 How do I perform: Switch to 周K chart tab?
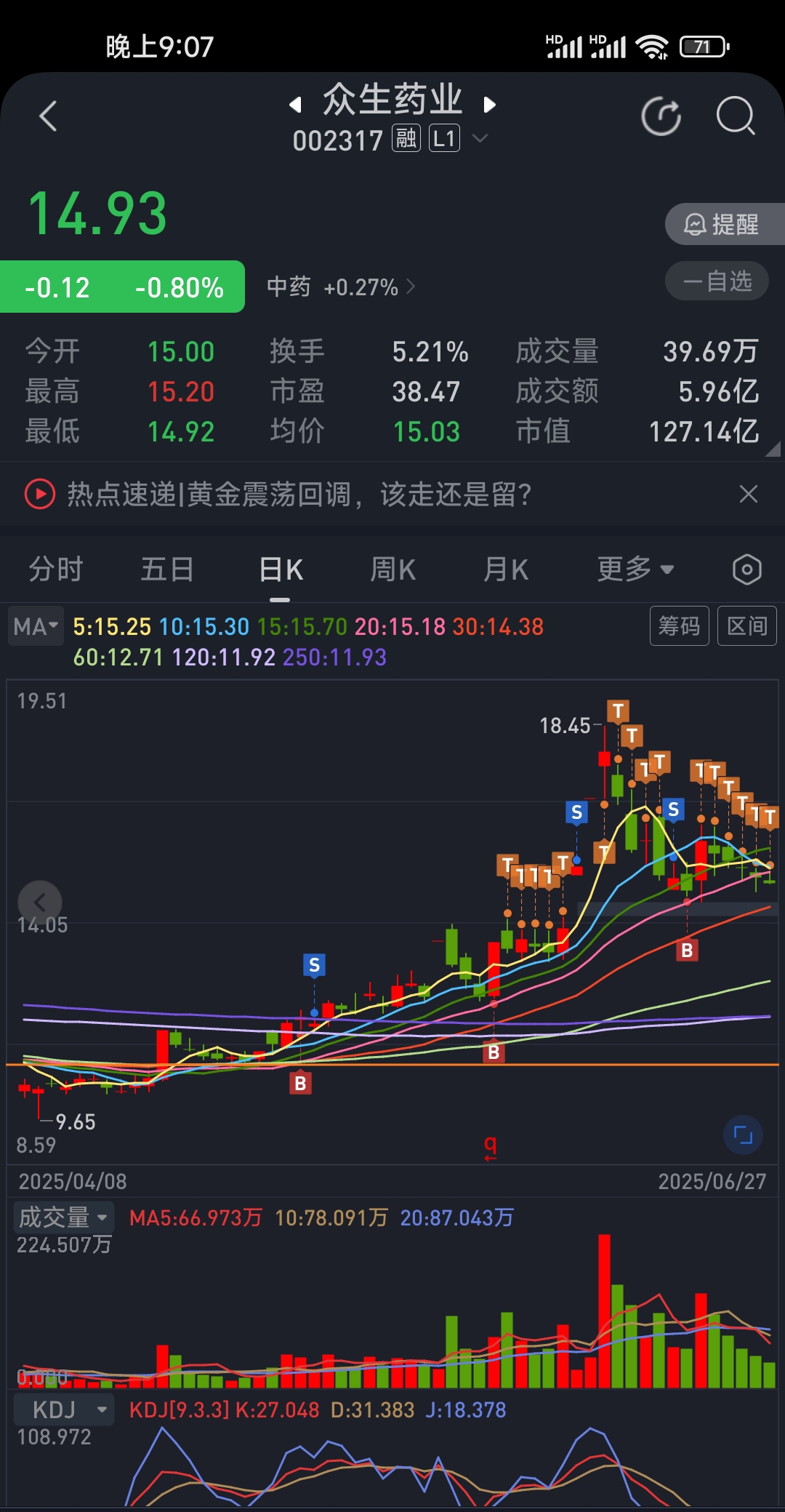tap(393, 569)
